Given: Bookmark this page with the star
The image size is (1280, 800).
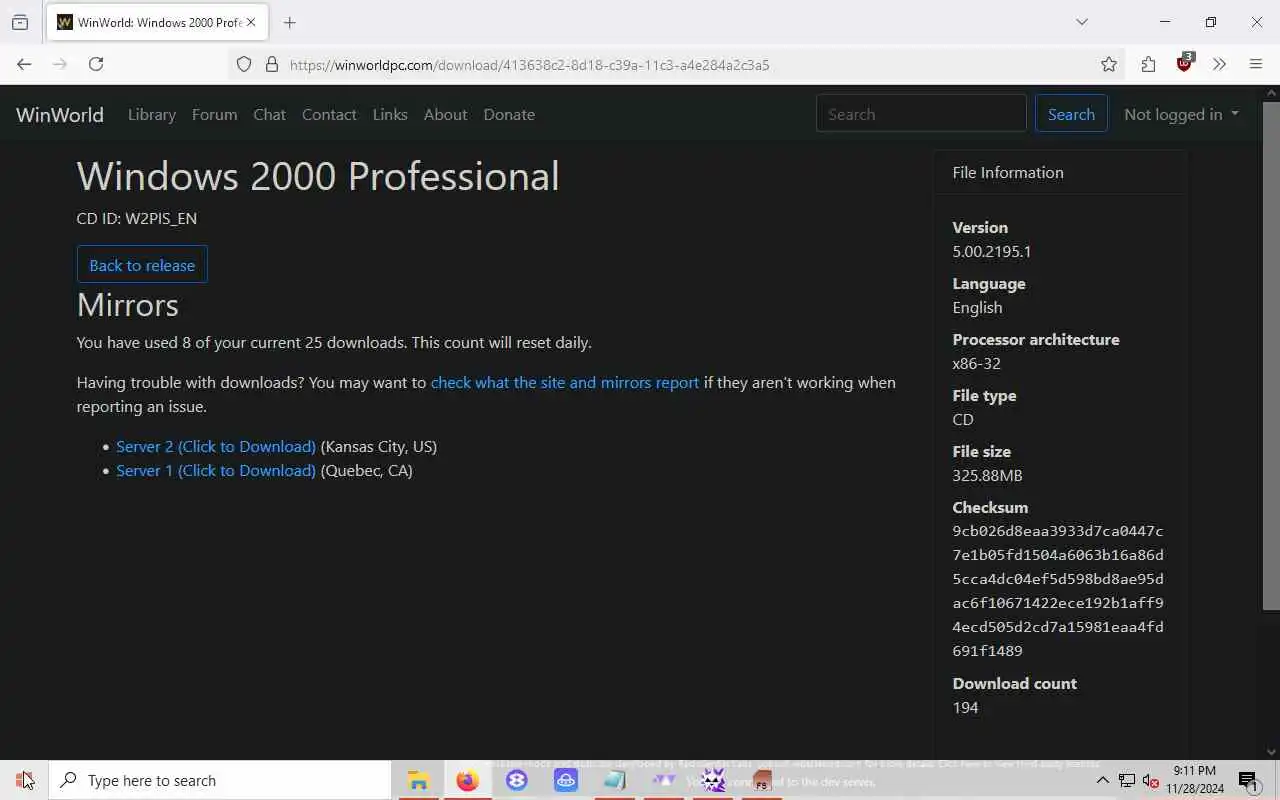Looking at the screenshot, I should tap(1109, 64).
